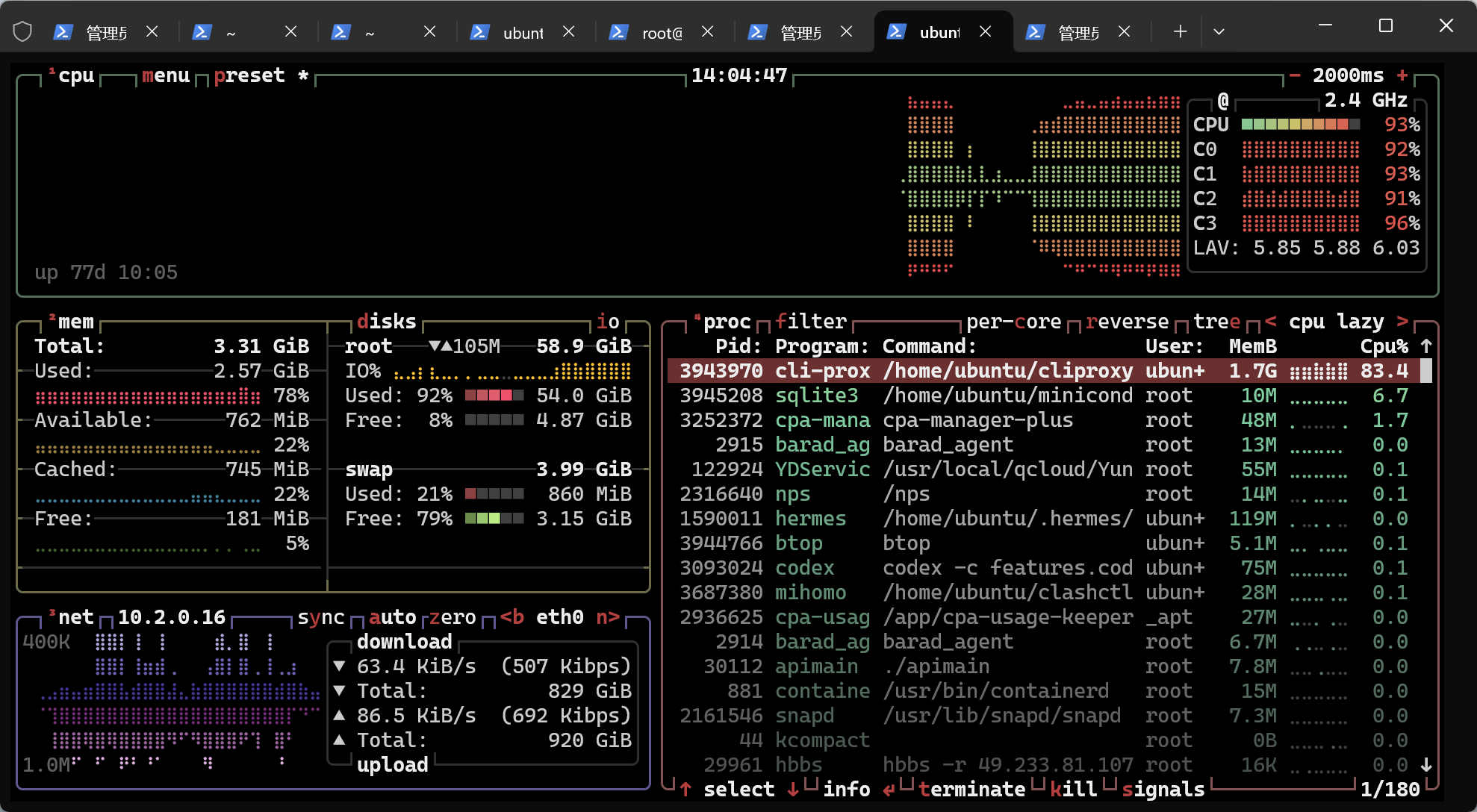The height and width of the screenshot is (812, 1477).
Task: Toggle process tree view
Action: click(x=1217, y=322)
